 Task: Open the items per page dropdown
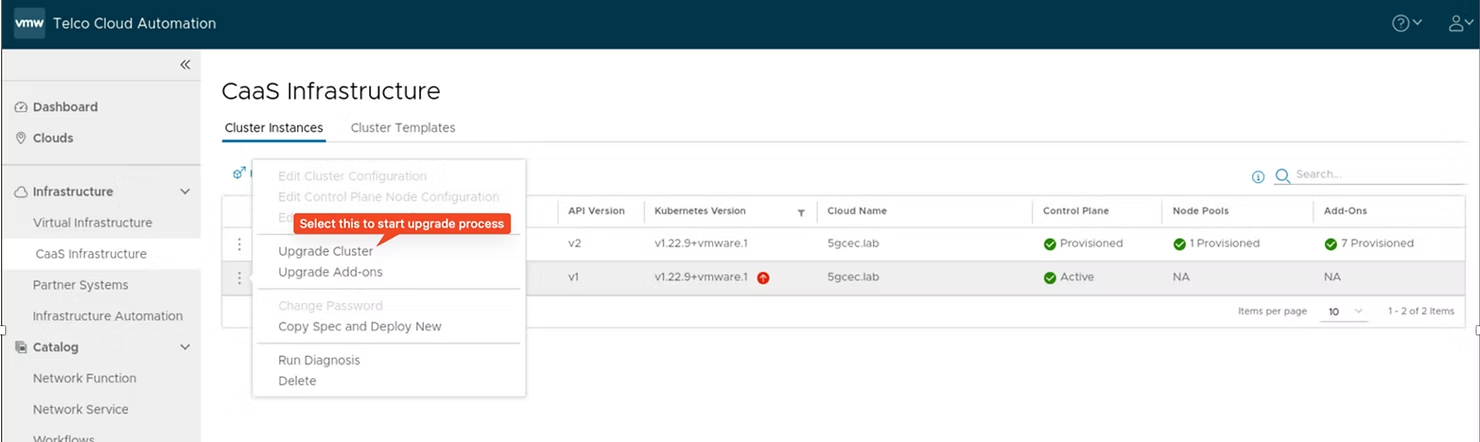coord(1345,312)
